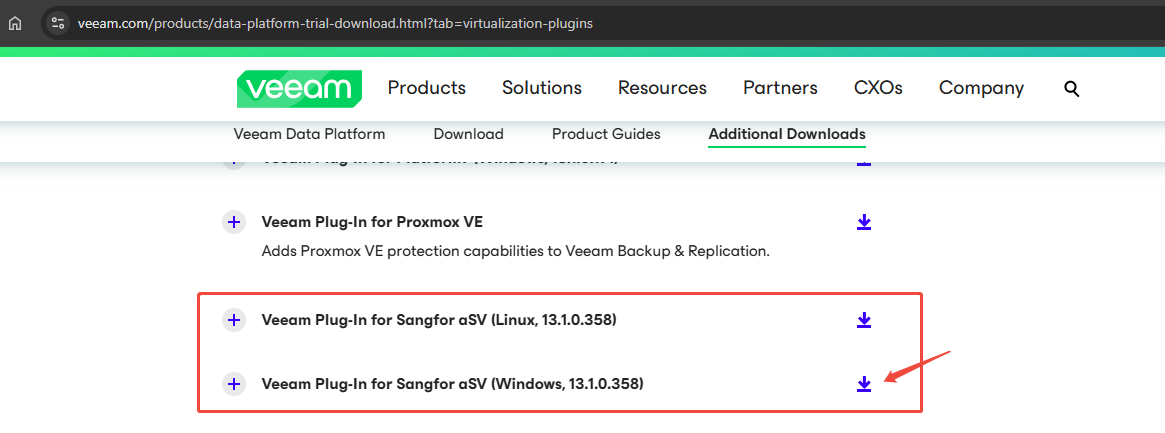Expand the Sangfor aSV Windows entry

pos(234,384)
